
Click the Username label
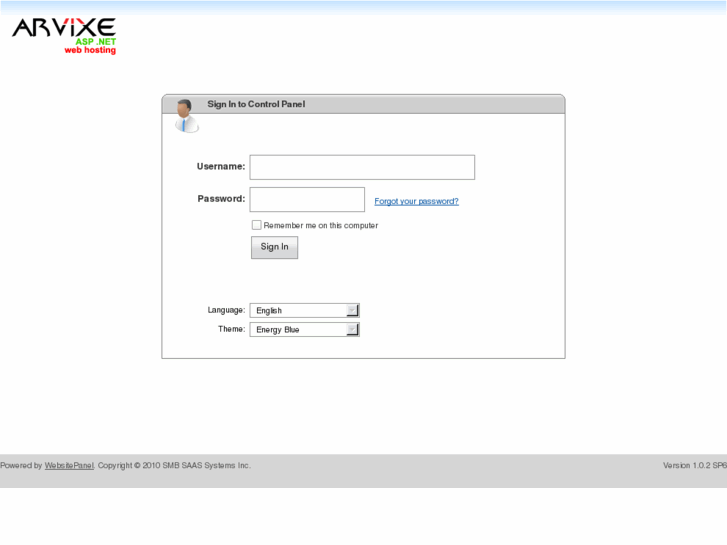pyautogui.click(x=221, y=167)
